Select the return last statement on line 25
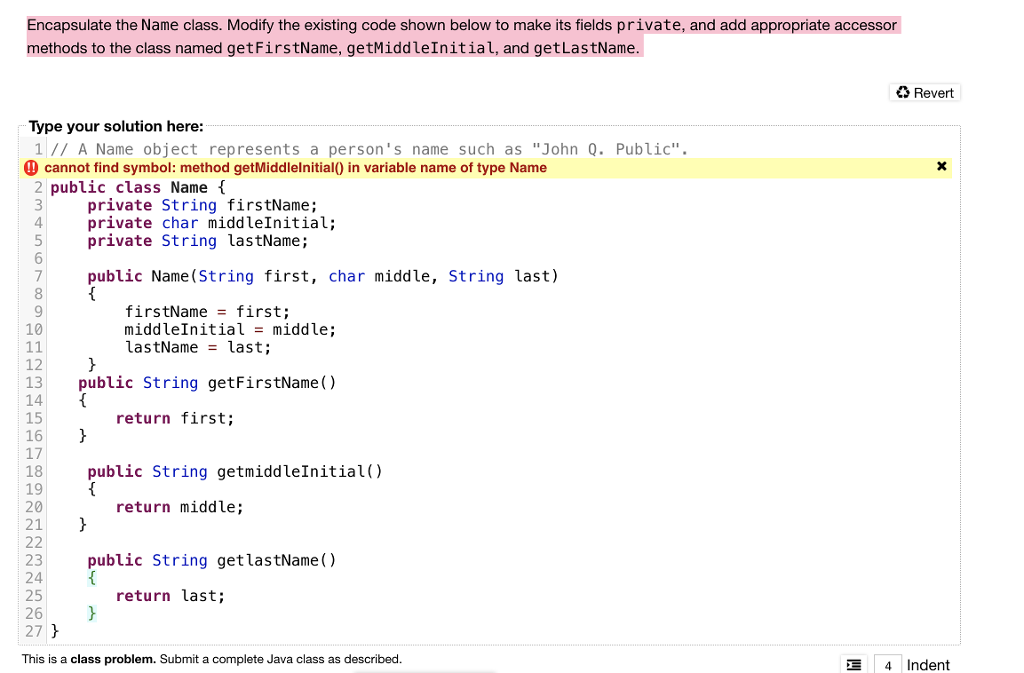The height and width of the screenshot is (673, 1024). pyautogui.click(x=170, y=595)
